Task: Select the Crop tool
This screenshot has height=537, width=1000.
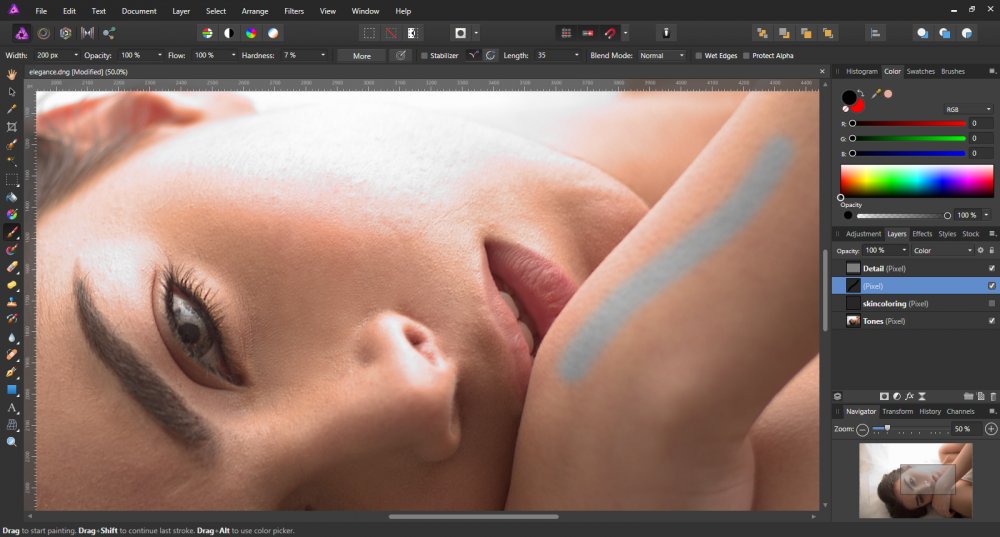Action: coord(12,127)
